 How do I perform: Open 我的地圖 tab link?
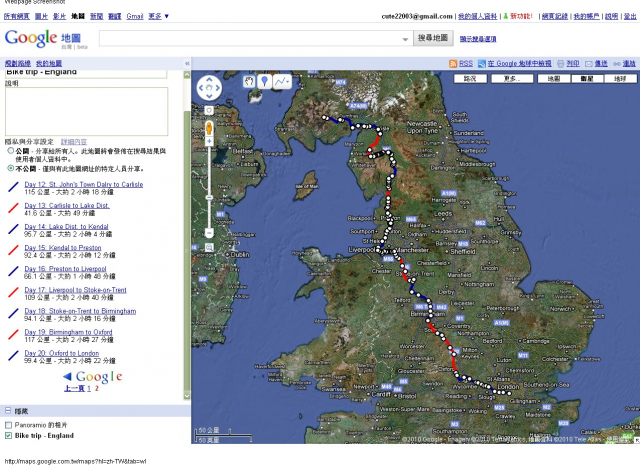(x=49, y=63)
